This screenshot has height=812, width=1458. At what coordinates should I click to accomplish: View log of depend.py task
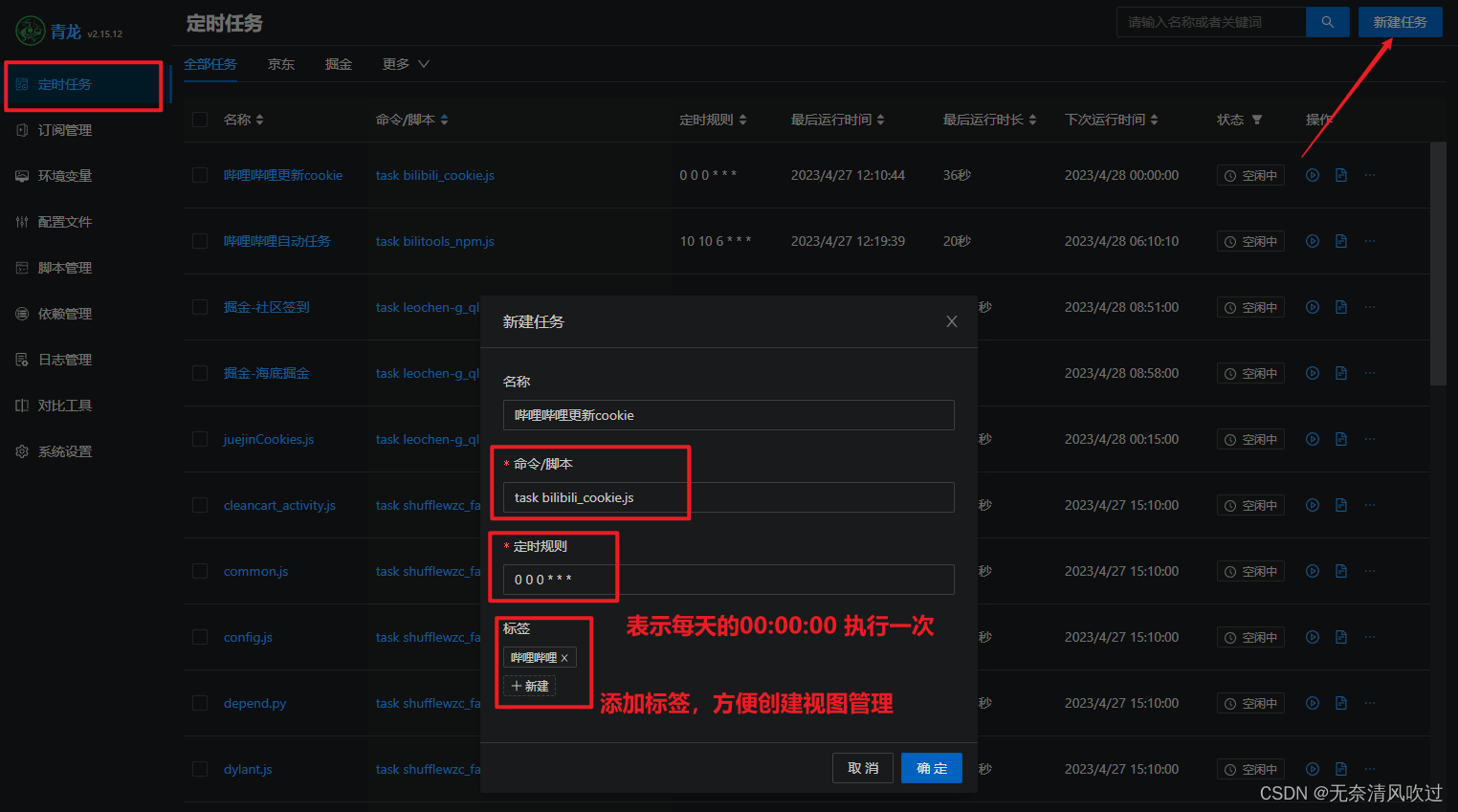coord(1341,703)
